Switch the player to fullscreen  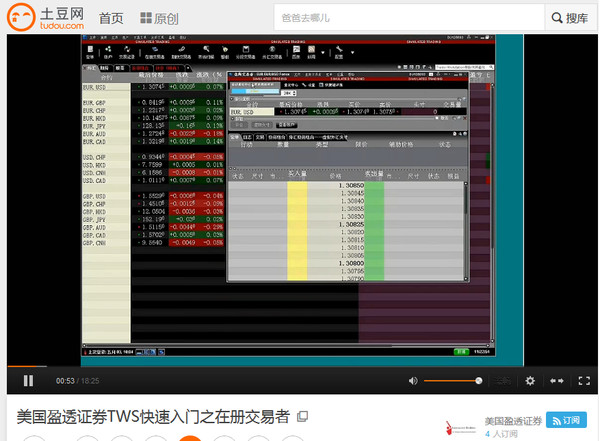584,381
